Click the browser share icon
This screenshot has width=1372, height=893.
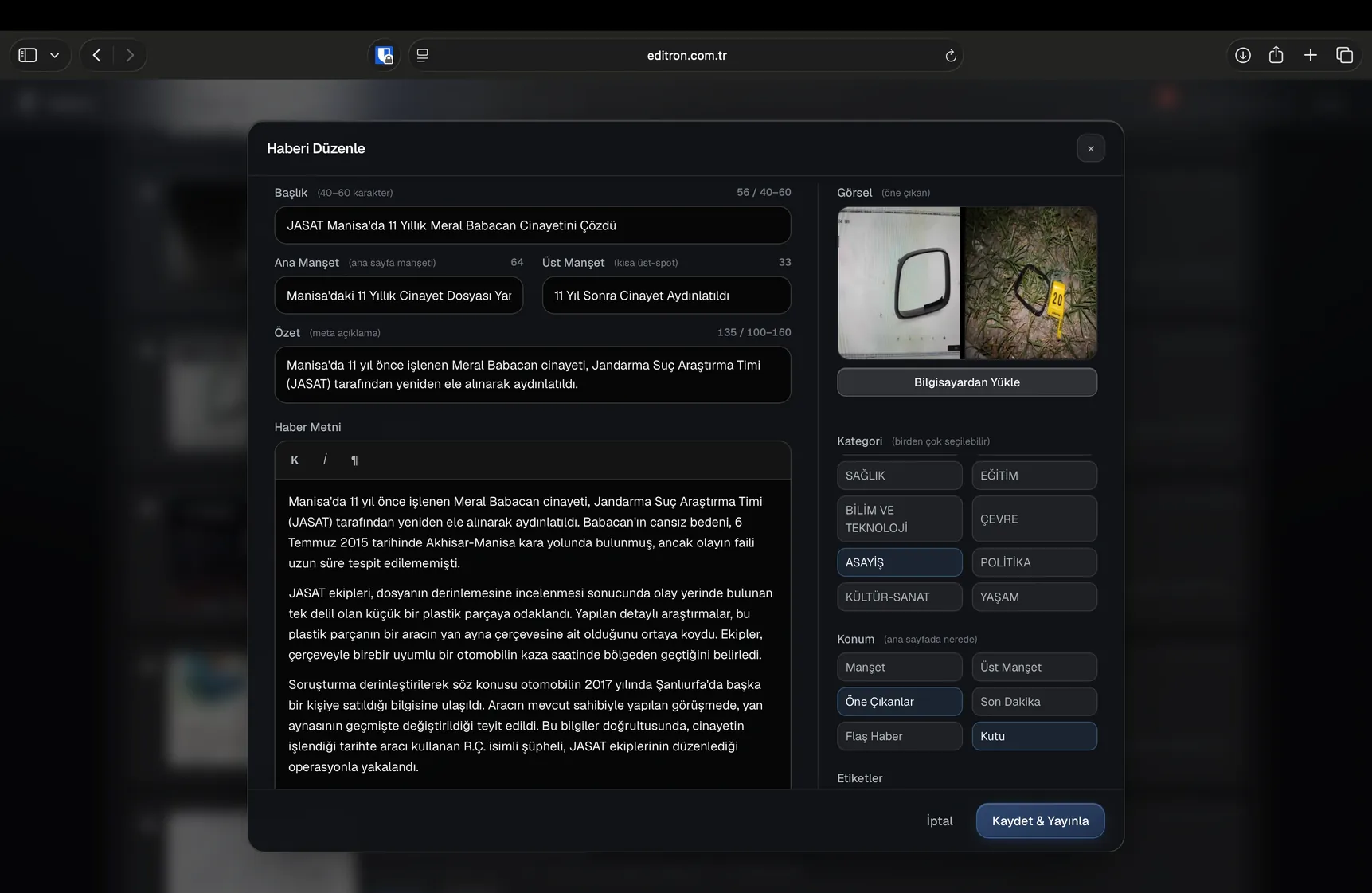1276,55
